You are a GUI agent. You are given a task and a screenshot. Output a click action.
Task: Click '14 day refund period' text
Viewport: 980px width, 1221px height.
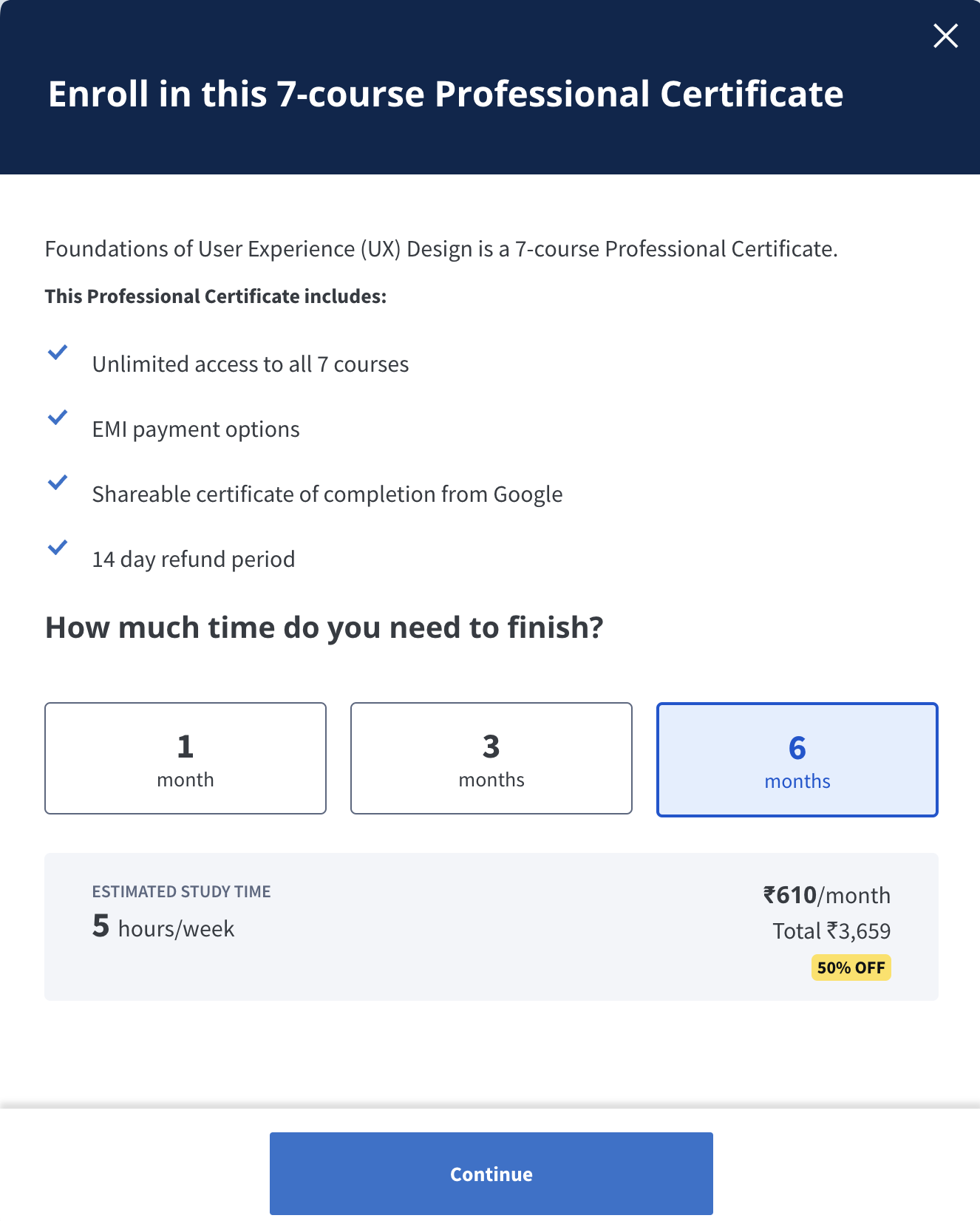(x=194, y=560)
